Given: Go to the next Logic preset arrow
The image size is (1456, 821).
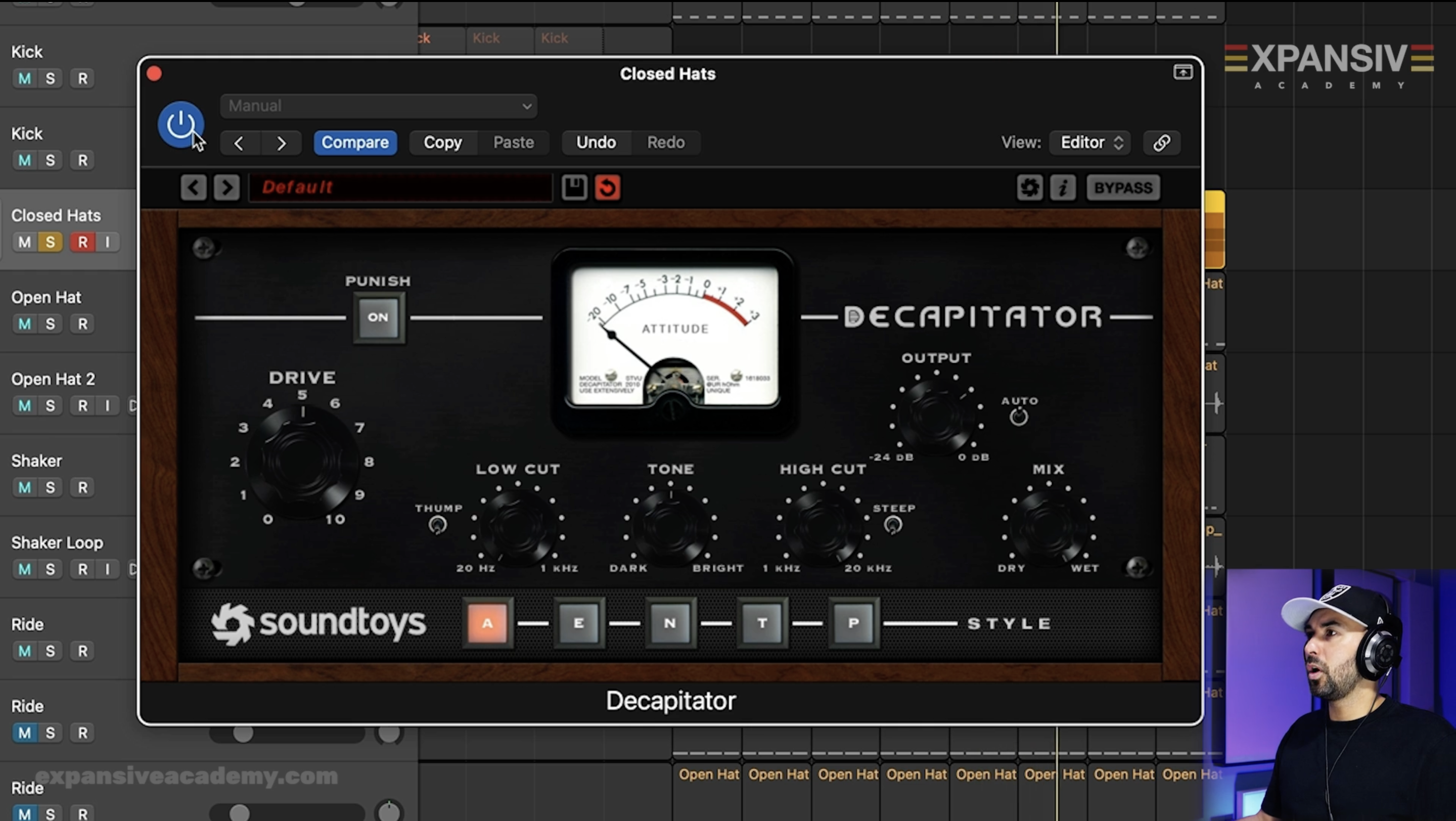Looking at the screenshot, I should [x=282, y=143].
